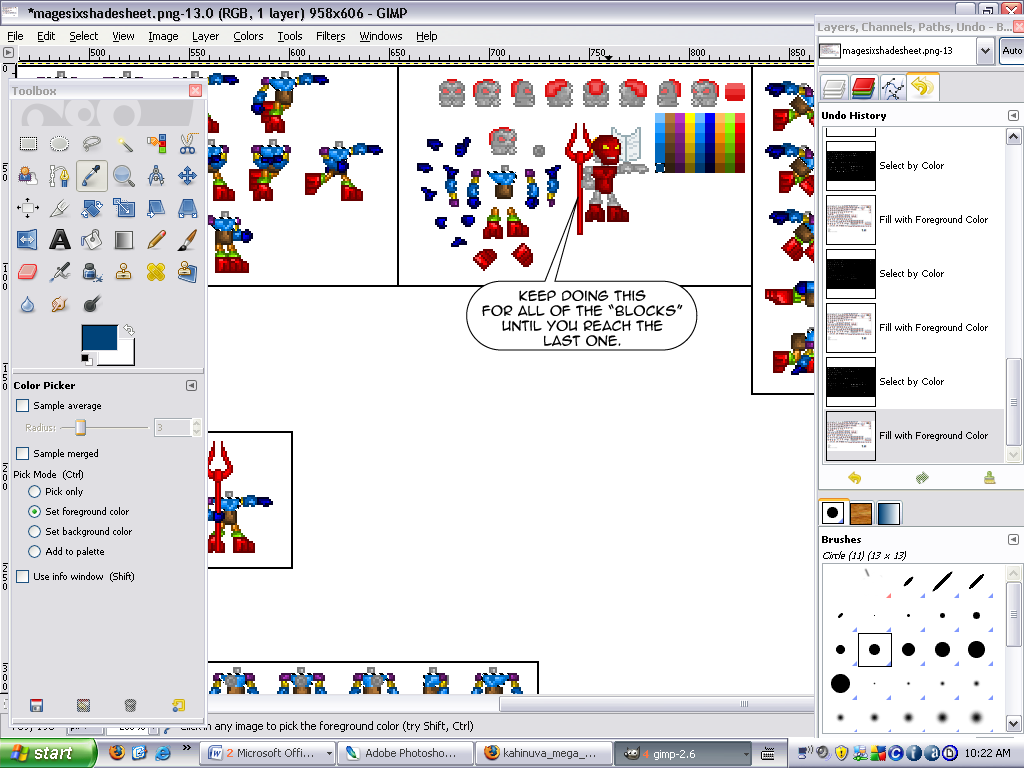This screenshot has width=1024, height=768.
Task: Select the Crop tool
Action: (x=59, y=208)
